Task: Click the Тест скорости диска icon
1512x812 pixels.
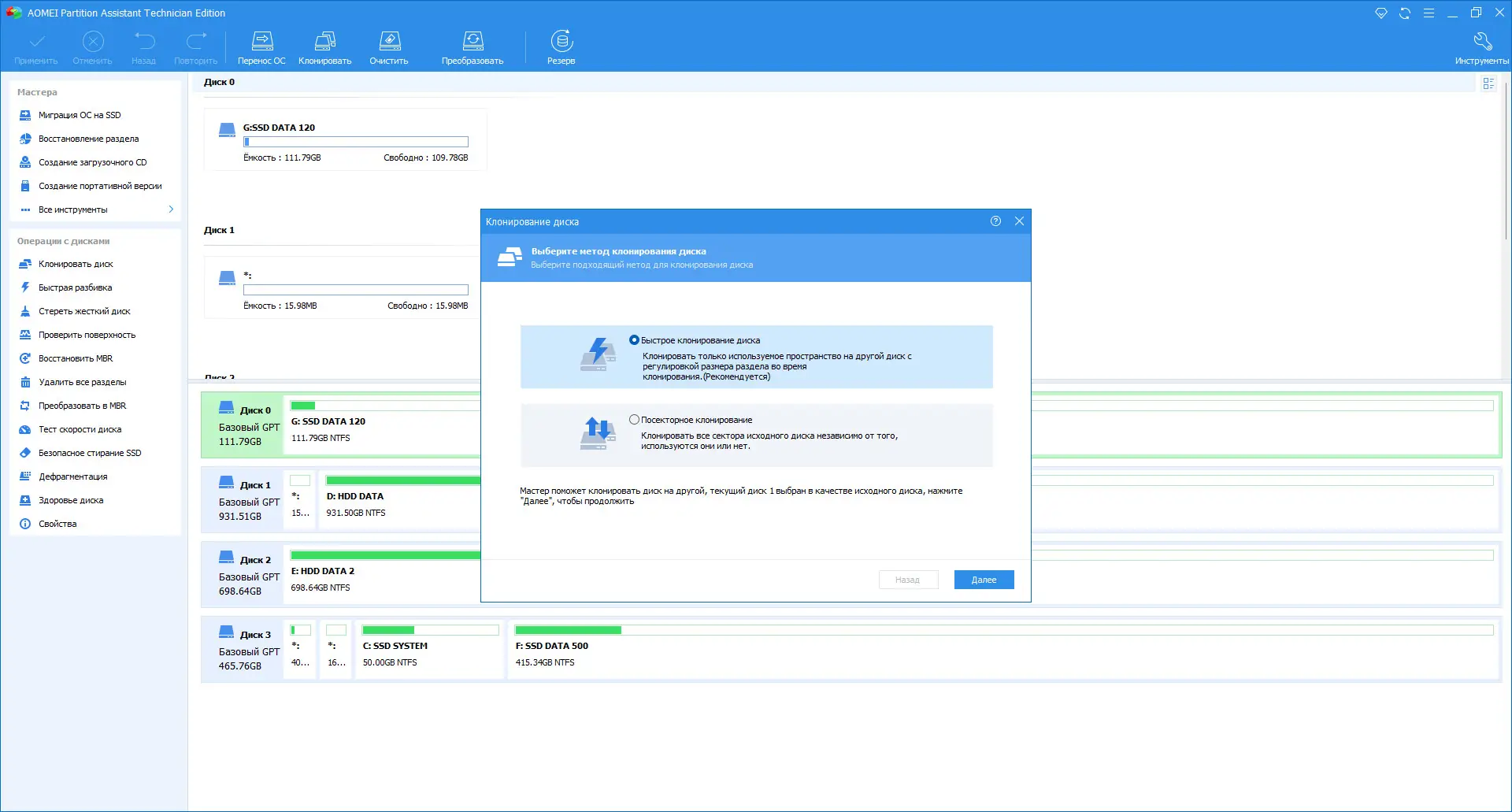Action: pyautogui.click(x=25, y=429)
